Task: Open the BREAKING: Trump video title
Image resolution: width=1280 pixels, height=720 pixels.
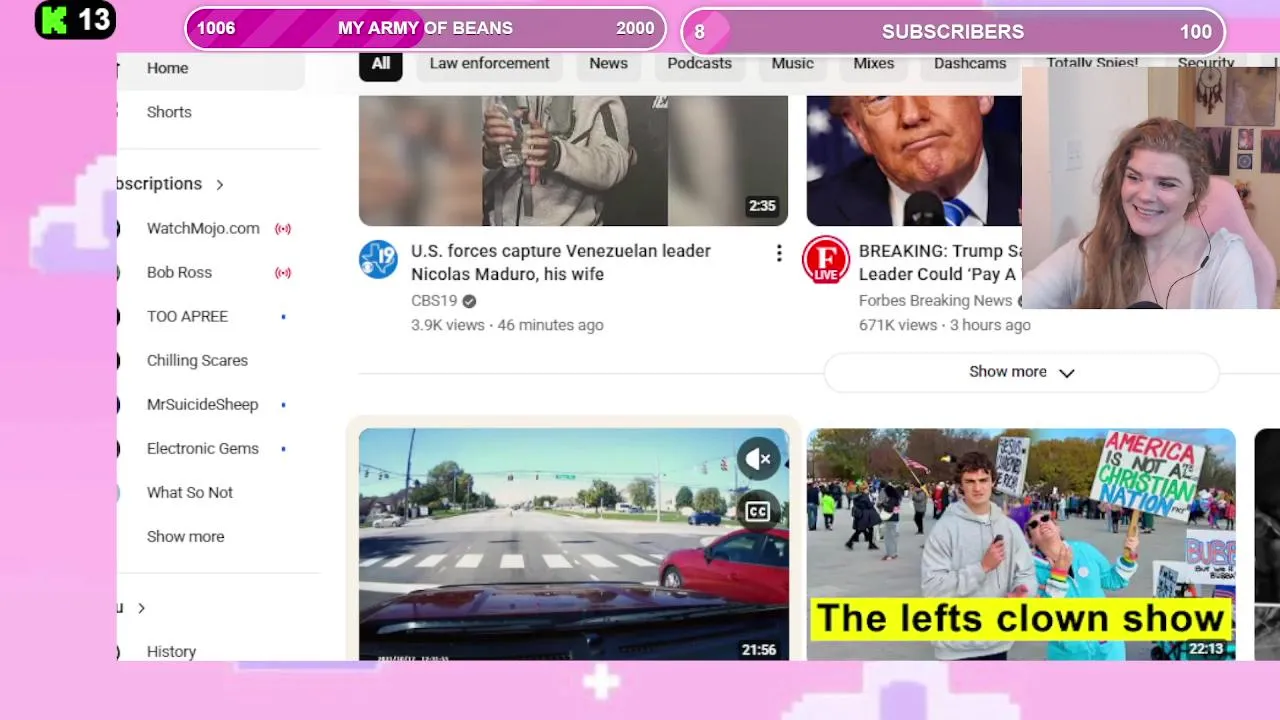Action: 940,262
